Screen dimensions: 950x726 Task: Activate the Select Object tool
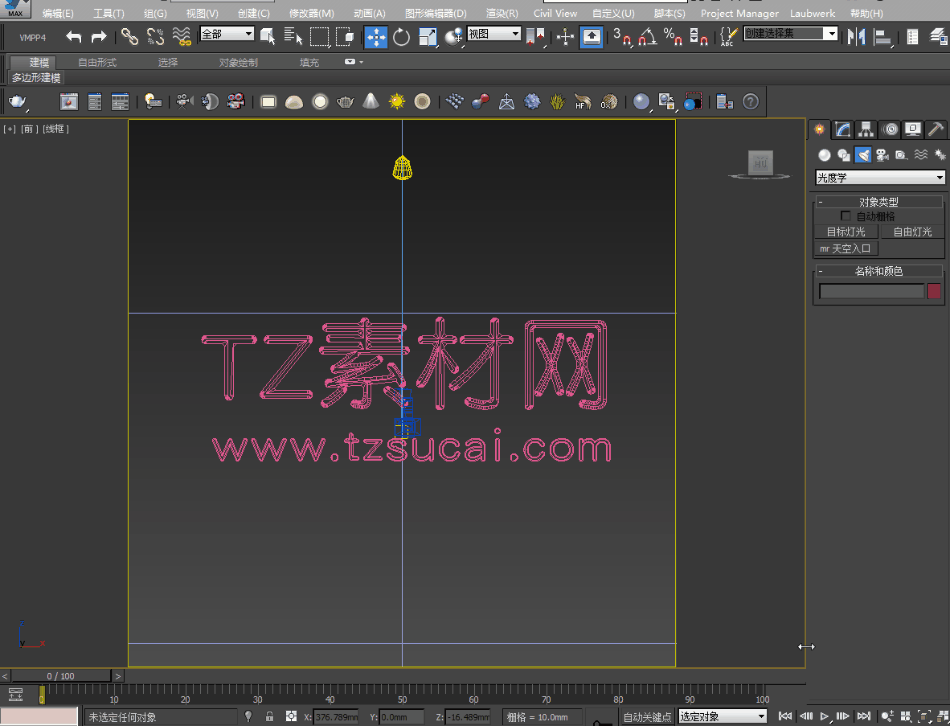coord(267,37)
